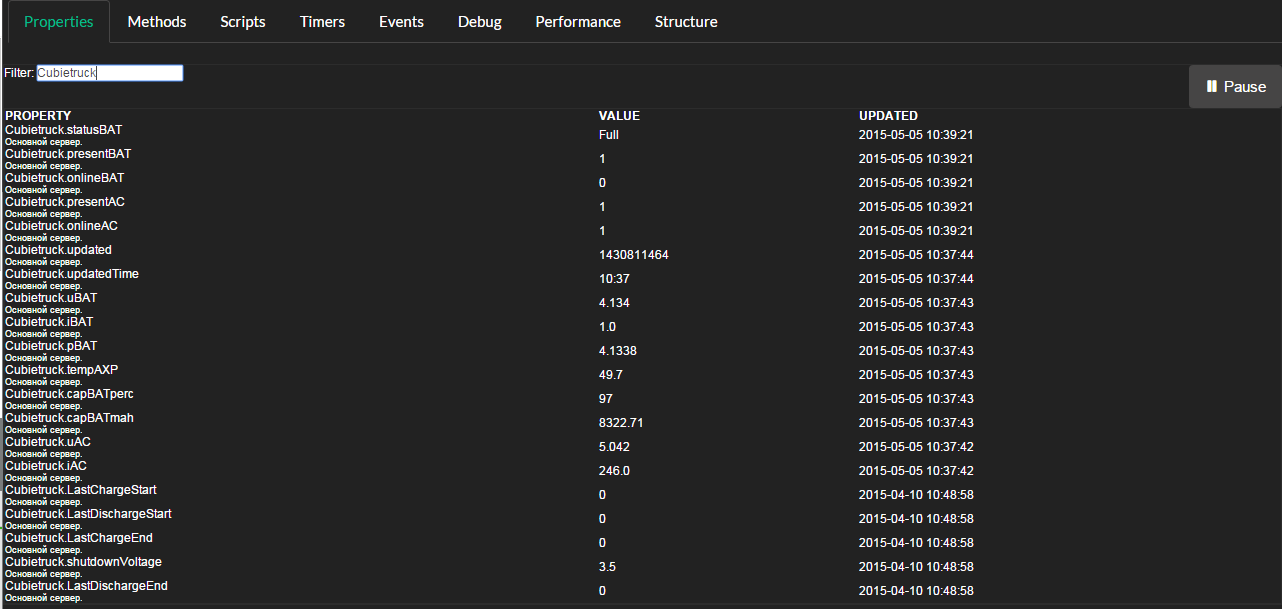Screen dimensions: 1282x609
Task: Click the pause icon in Pause button
Action: tap(1212, 87)
